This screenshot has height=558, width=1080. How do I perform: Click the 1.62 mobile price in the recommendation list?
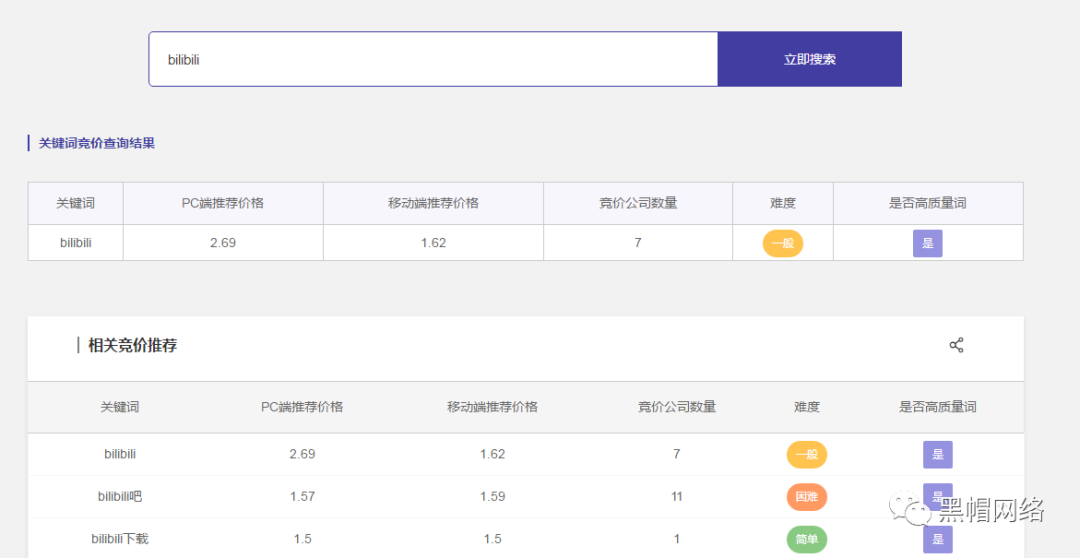[x=492, y=454]
